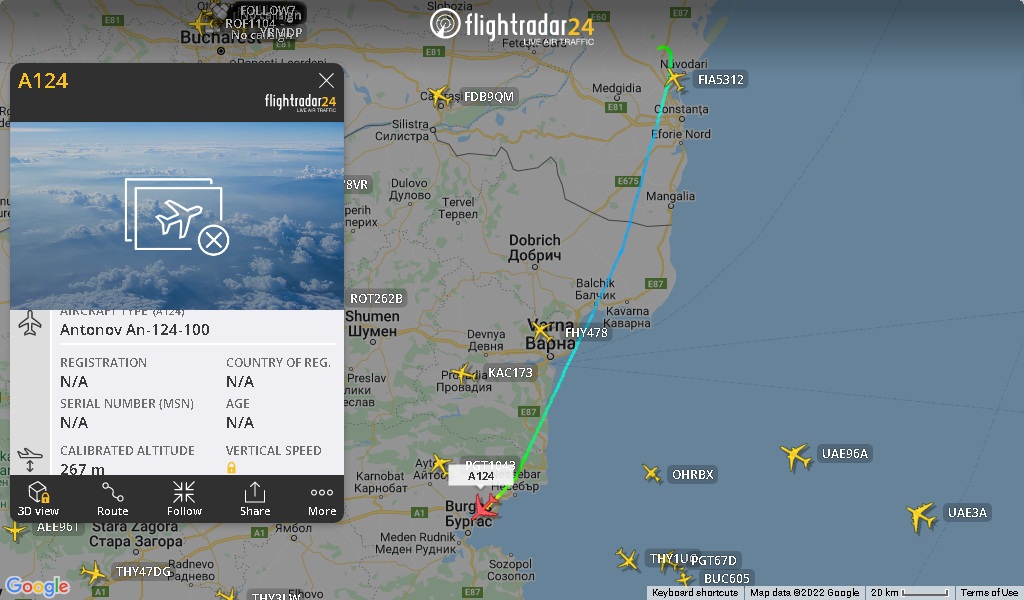
Task: Open the Flightradar24 logo at top
Action: tap(512, 26)
